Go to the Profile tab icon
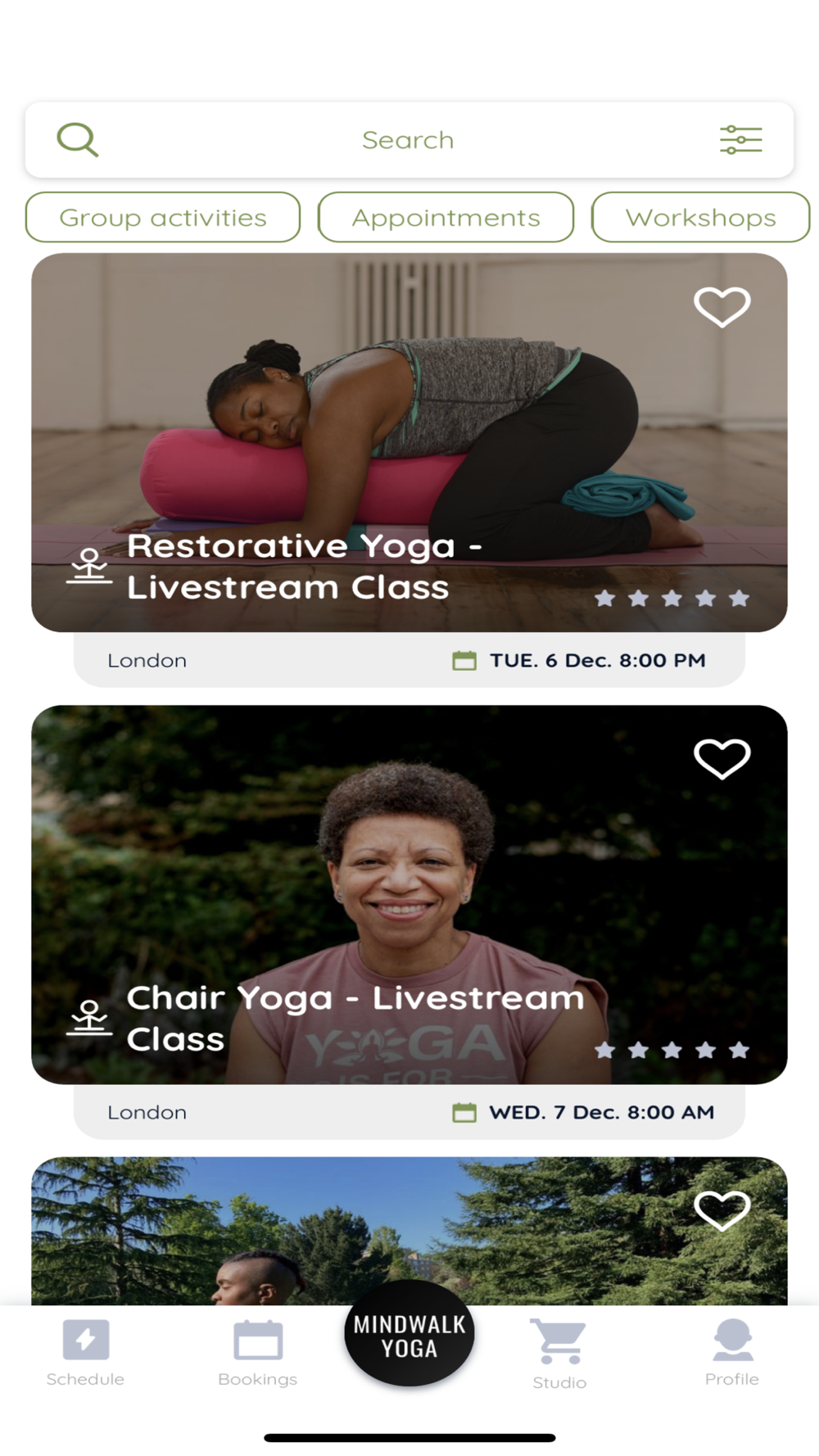The image size is (819, 1456). (x=732, y=1340)
